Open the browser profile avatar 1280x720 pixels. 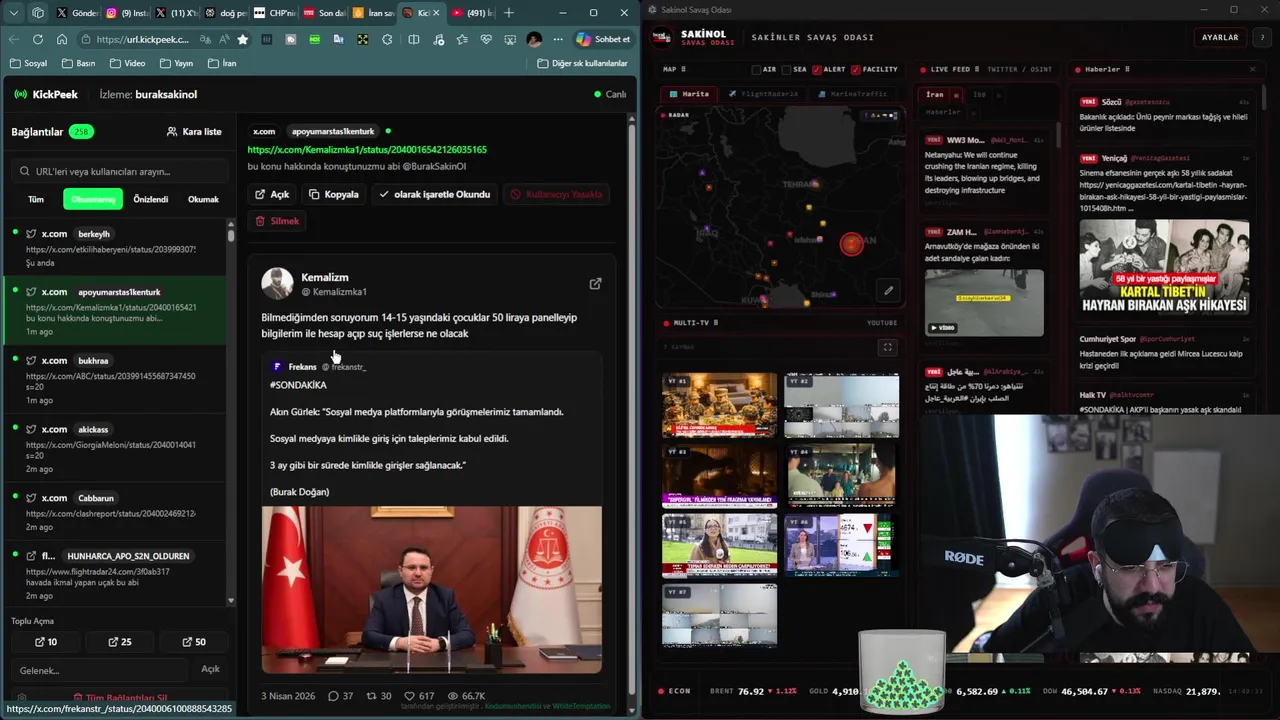[x=534, y=39]
